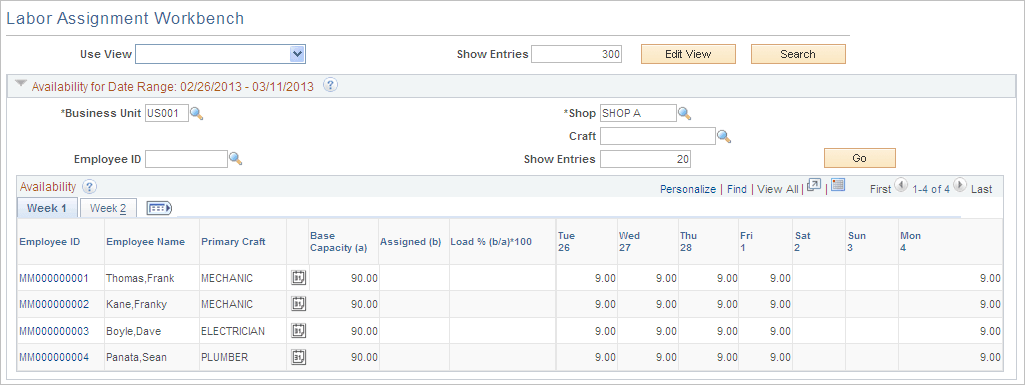Screen dimensions: 1025x385
Task: Open Employee ID lookup magnifier
Action: point(235,159)
